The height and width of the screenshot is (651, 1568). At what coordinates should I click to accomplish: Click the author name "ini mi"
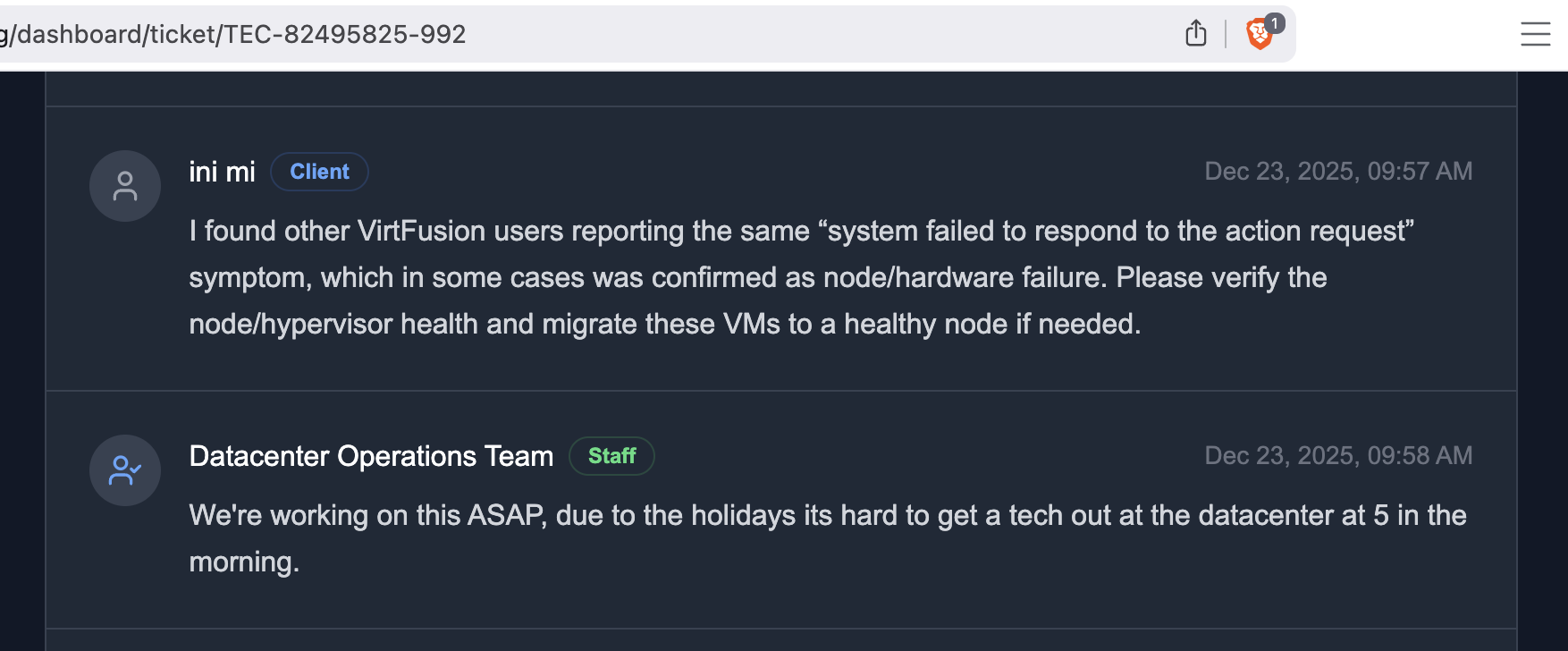click(x=222, y=172)
